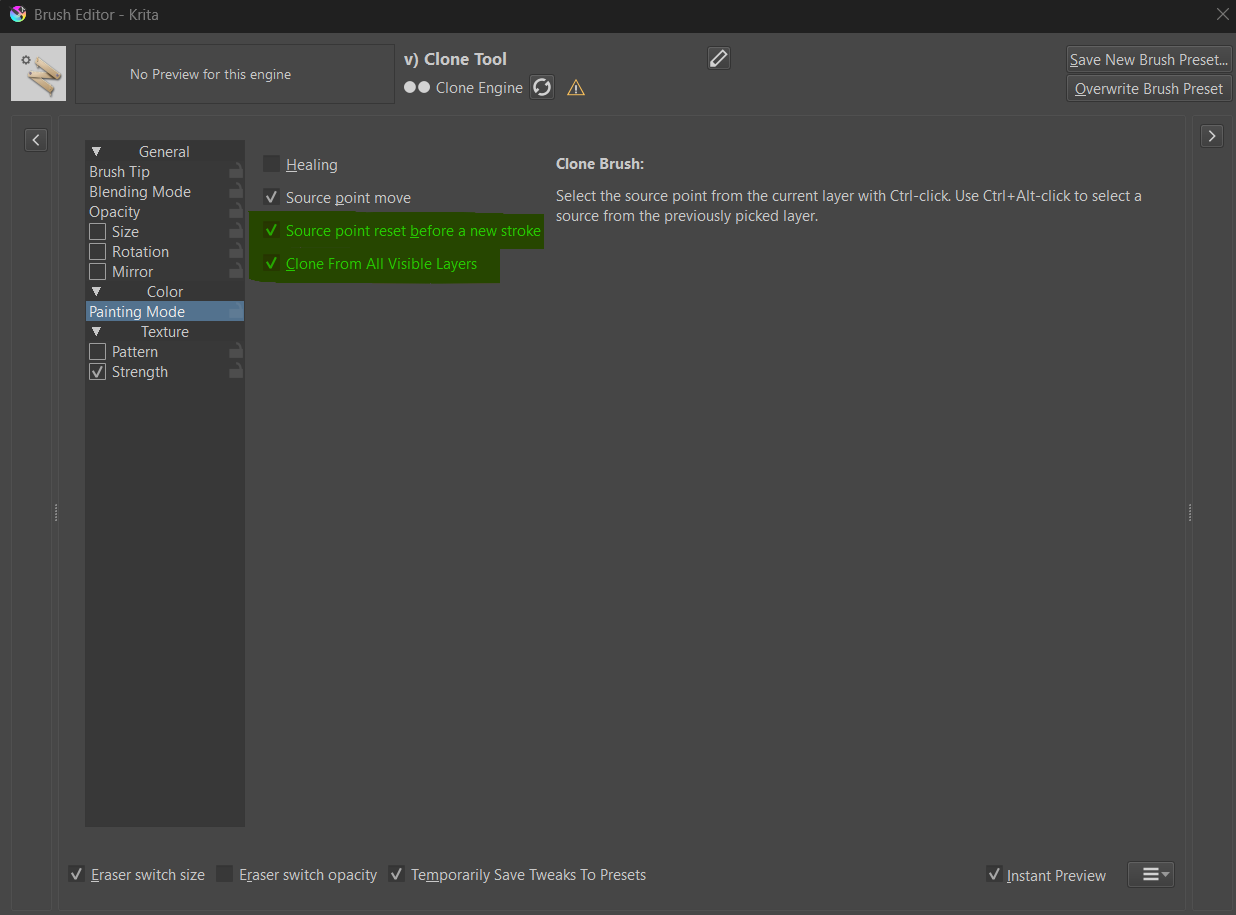
Task: Collapse the Texture section triangle
Action: [97, 332]
